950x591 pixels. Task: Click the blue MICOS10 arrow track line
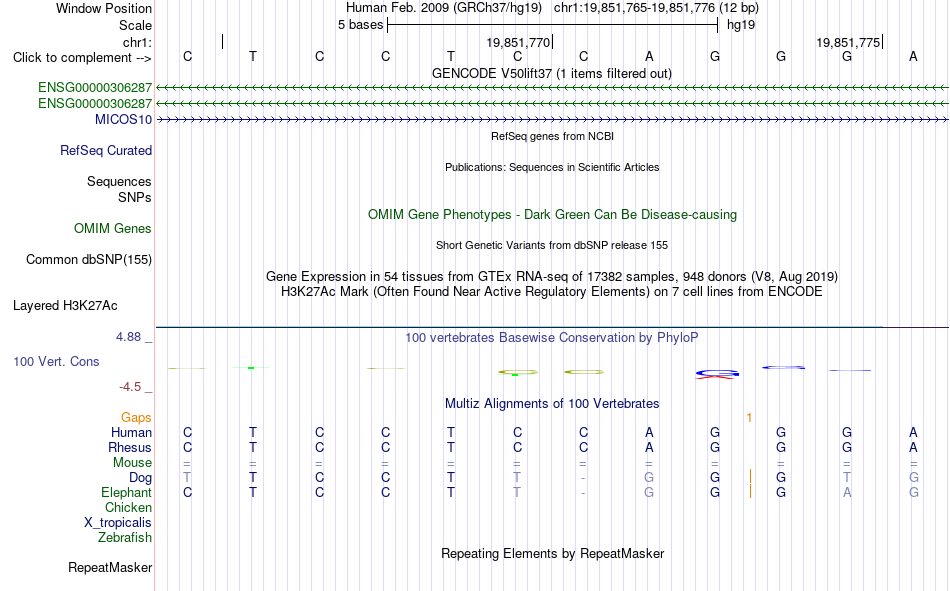coord(552,120)
